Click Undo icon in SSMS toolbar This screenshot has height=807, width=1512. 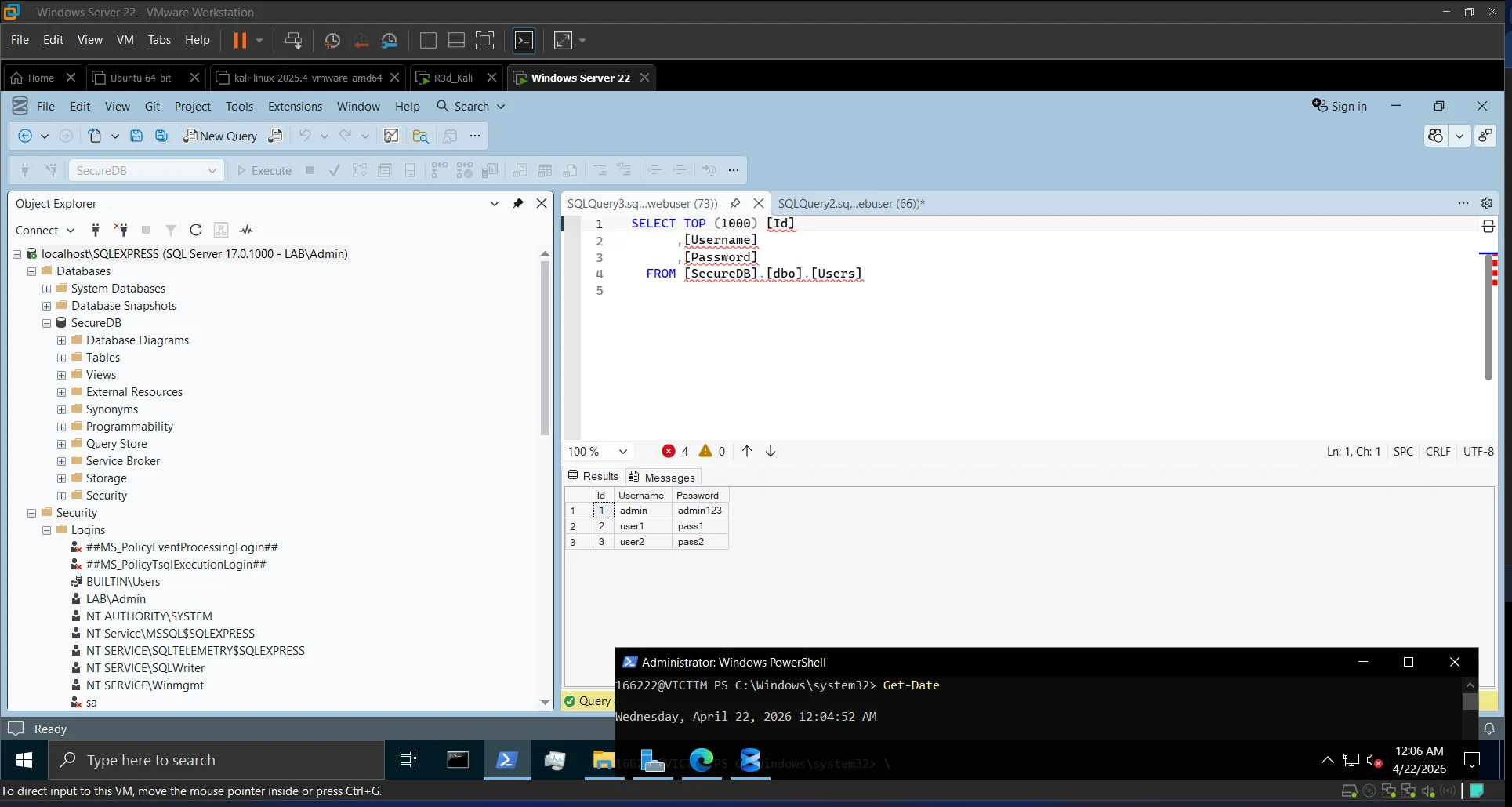305,136
